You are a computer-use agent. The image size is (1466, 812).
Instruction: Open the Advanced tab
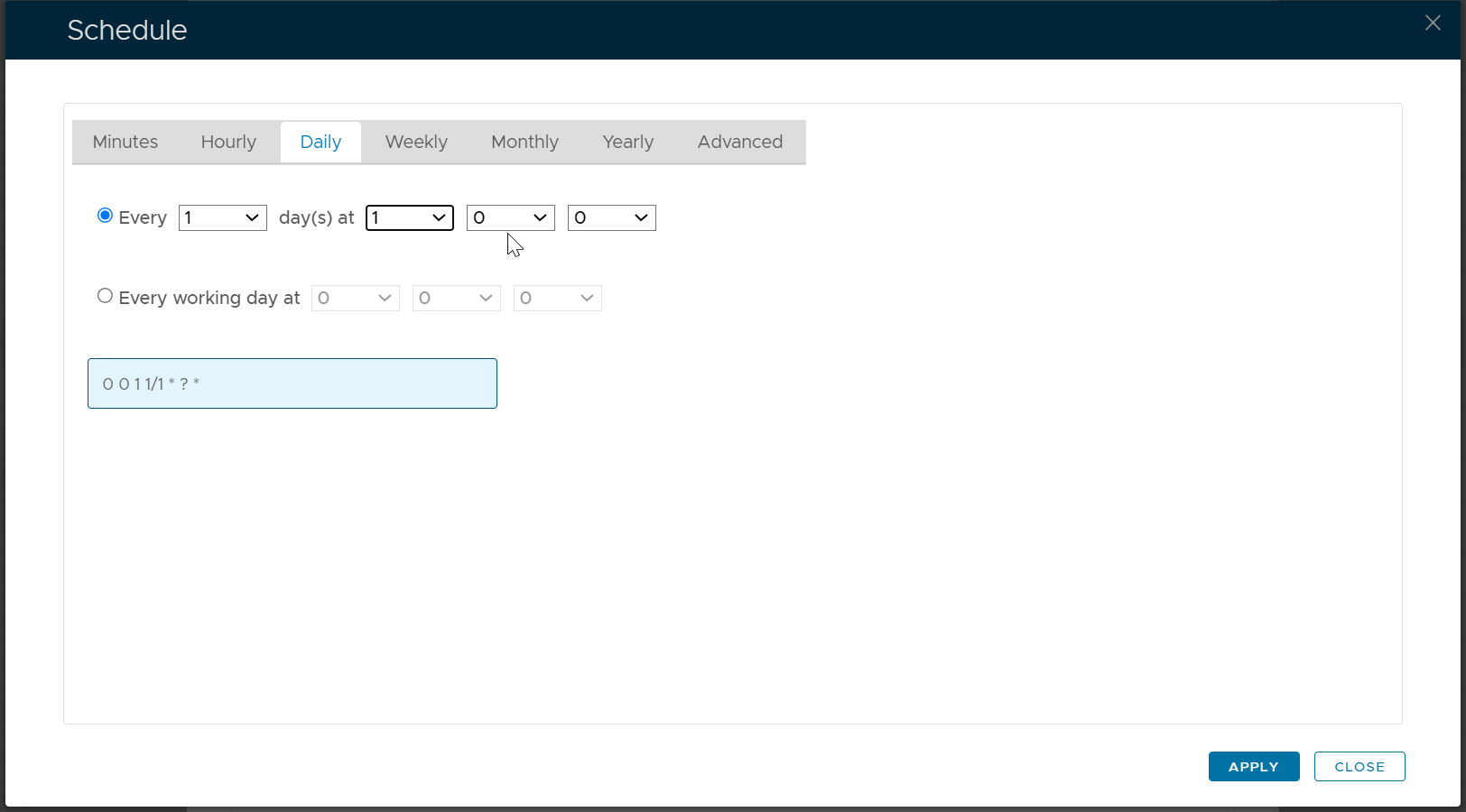[739, 143]
